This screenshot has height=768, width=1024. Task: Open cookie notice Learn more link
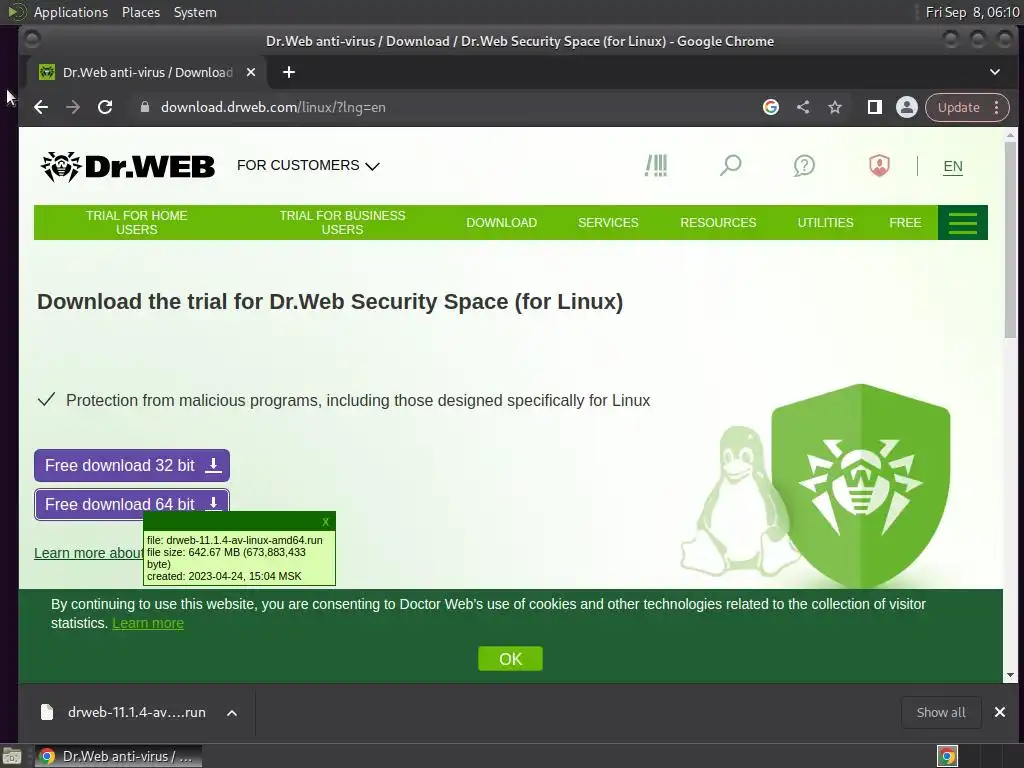pos(148,623)
